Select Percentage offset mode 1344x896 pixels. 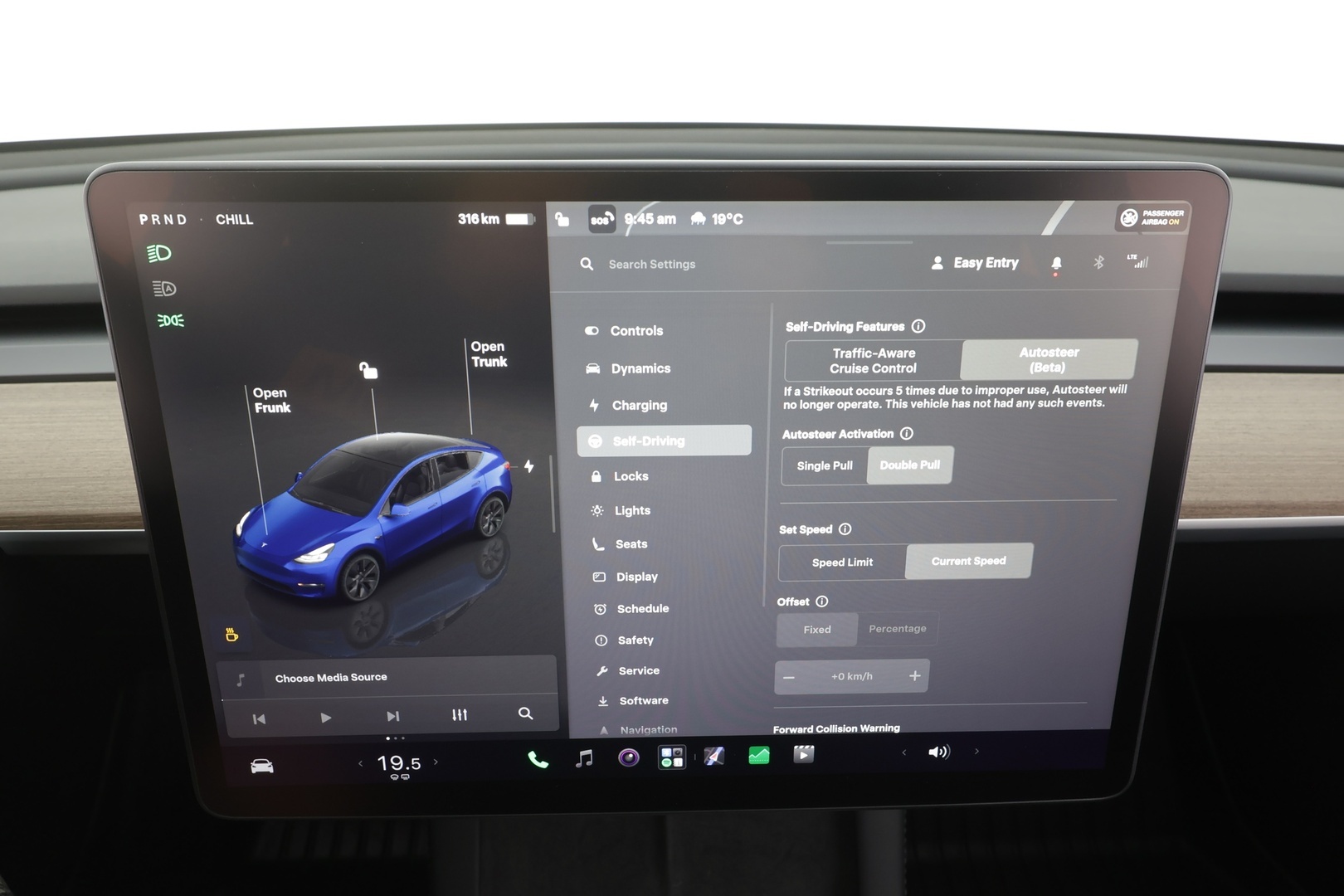click(898, 628)
